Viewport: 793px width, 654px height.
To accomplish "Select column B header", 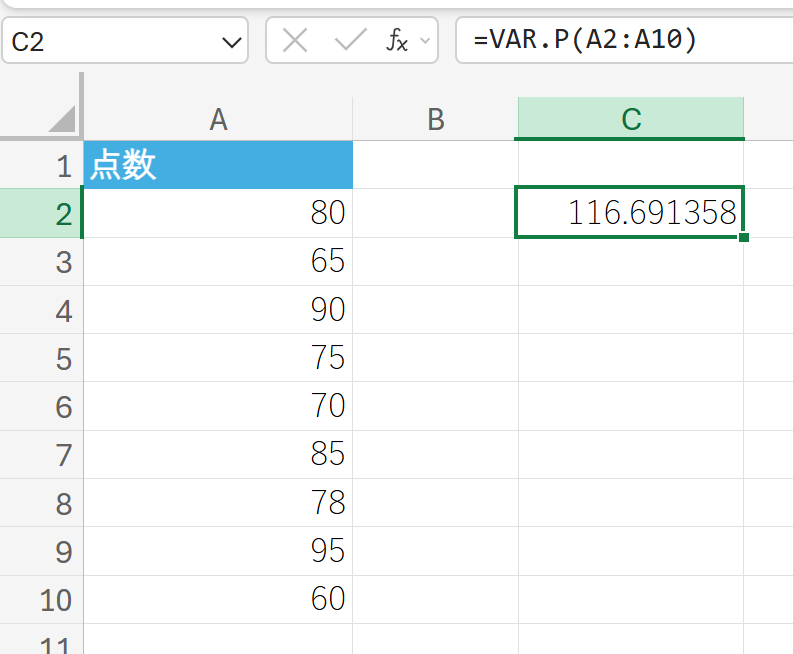I will click(435, 120).
